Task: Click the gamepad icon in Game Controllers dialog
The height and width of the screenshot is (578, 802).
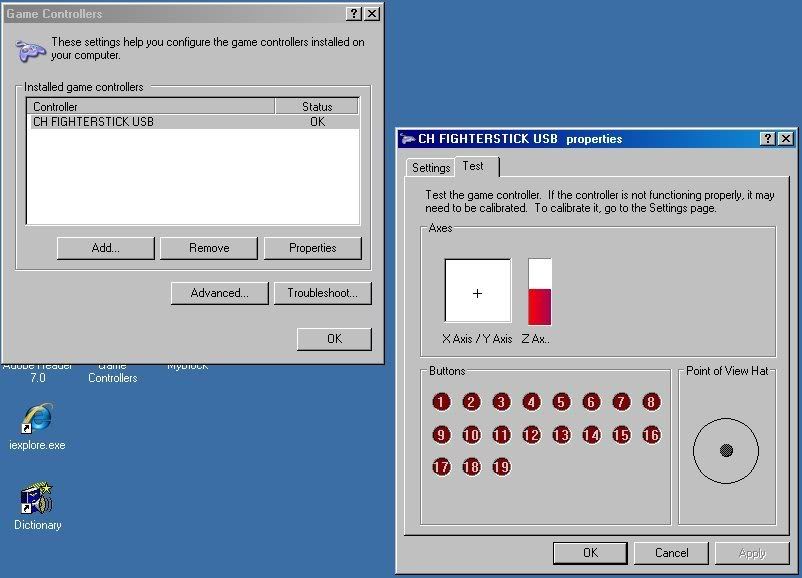Action: 30,50
